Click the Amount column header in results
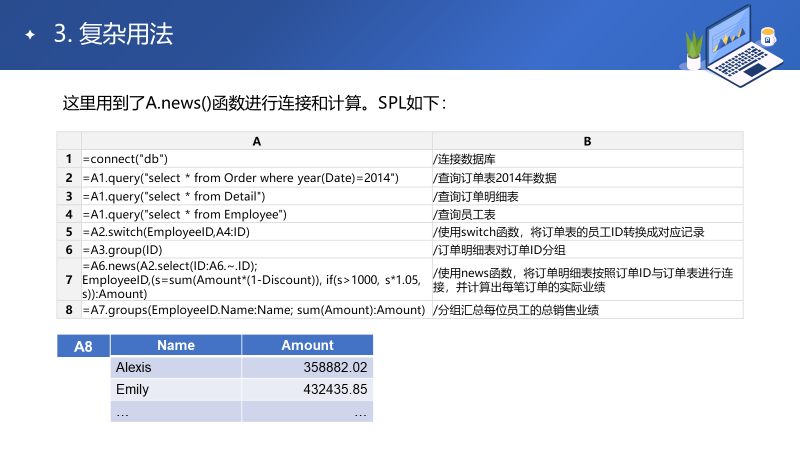Viewport: 800px width, 450px height. [307, 345]
